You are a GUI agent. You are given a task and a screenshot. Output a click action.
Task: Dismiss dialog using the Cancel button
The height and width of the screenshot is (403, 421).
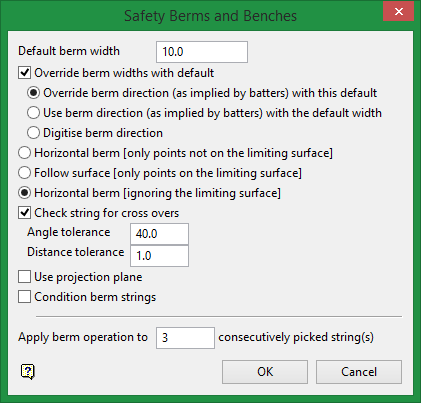(x=359, y=372)
